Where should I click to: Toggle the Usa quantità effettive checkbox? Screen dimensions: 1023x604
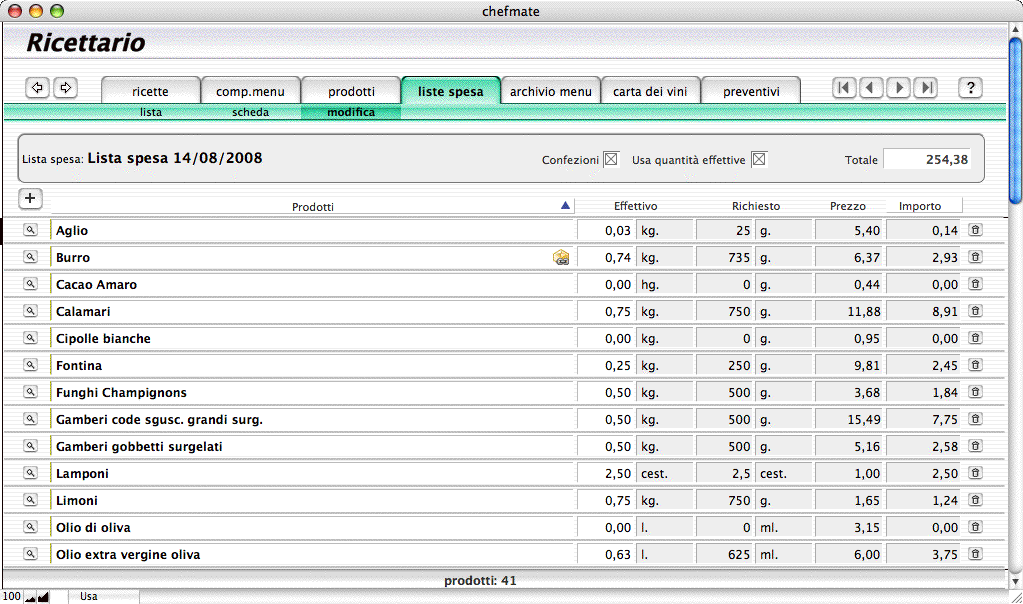[x=759, y=159]
